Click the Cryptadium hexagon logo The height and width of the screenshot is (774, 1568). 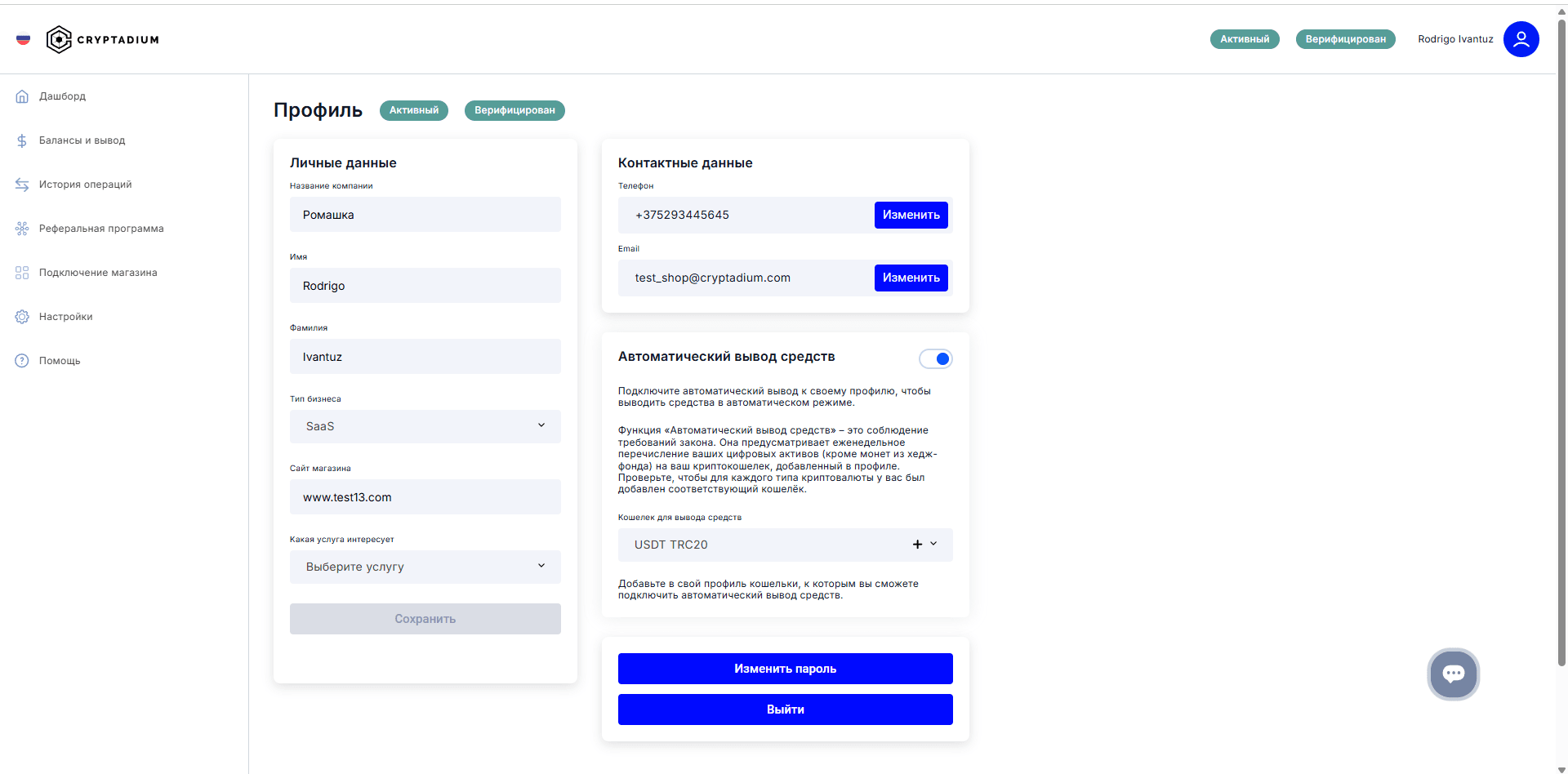pos(59,39)
